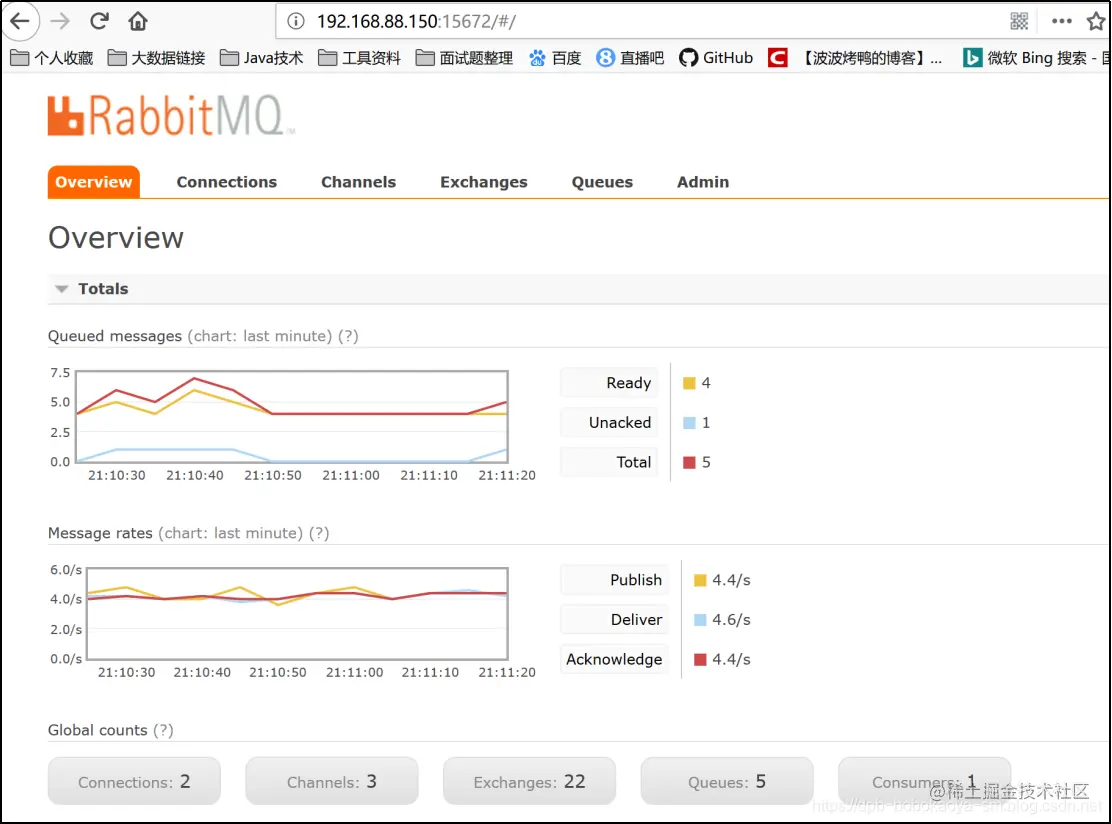Switch to the Channels tab
1112x824 pixels.
coord(359,182)
